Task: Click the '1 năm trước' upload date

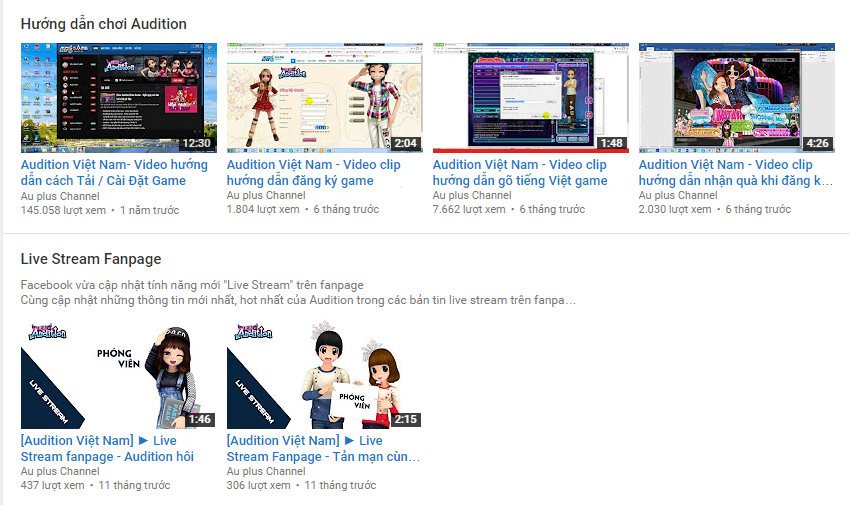Action: pos(150,210)
